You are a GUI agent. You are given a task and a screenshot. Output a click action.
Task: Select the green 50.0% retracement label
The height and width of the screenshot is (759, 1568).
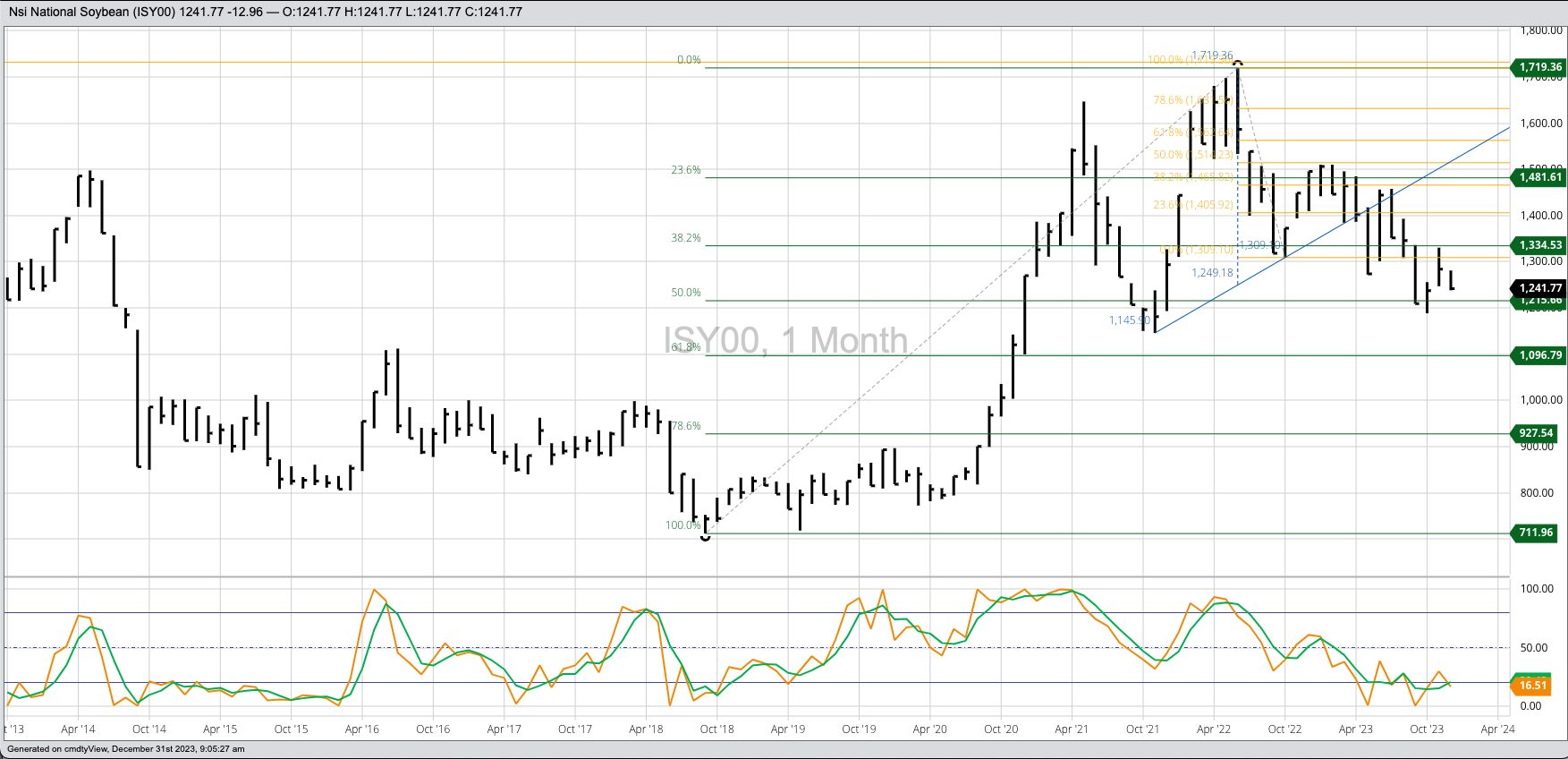point(686,293)
